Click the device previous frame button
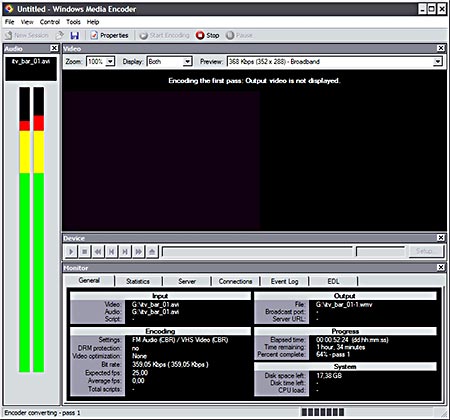The width and height of the screenshot is (450, 420). pos(111,251)
